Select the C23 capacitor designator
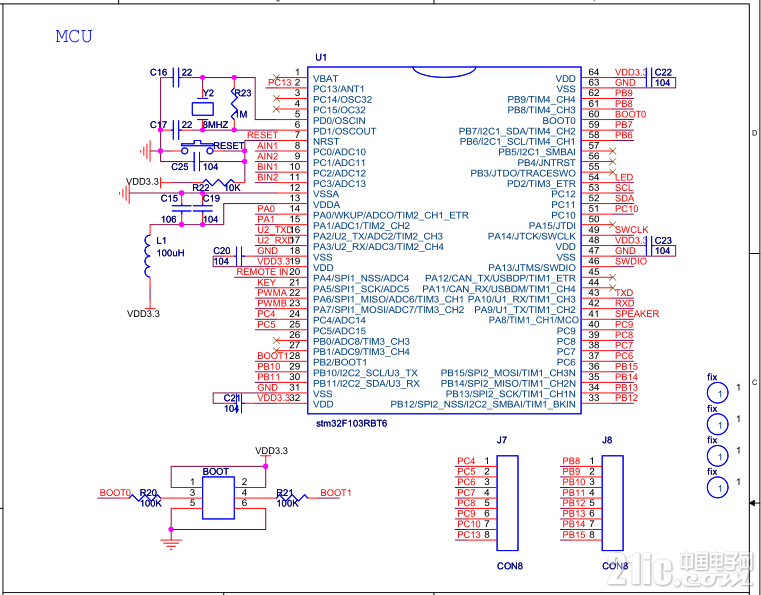 663,241
